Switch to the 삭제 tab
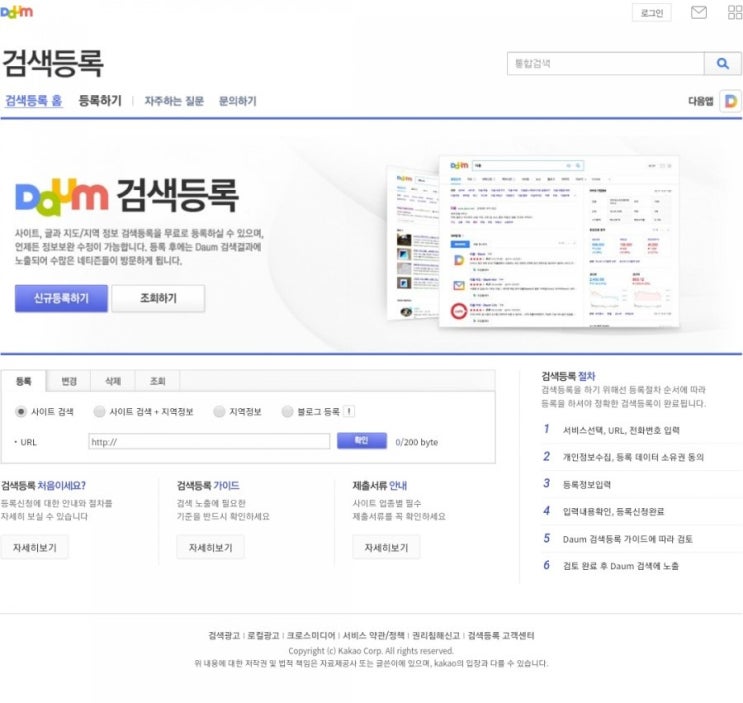Screen dimensions: 743x703 (113, 381)
